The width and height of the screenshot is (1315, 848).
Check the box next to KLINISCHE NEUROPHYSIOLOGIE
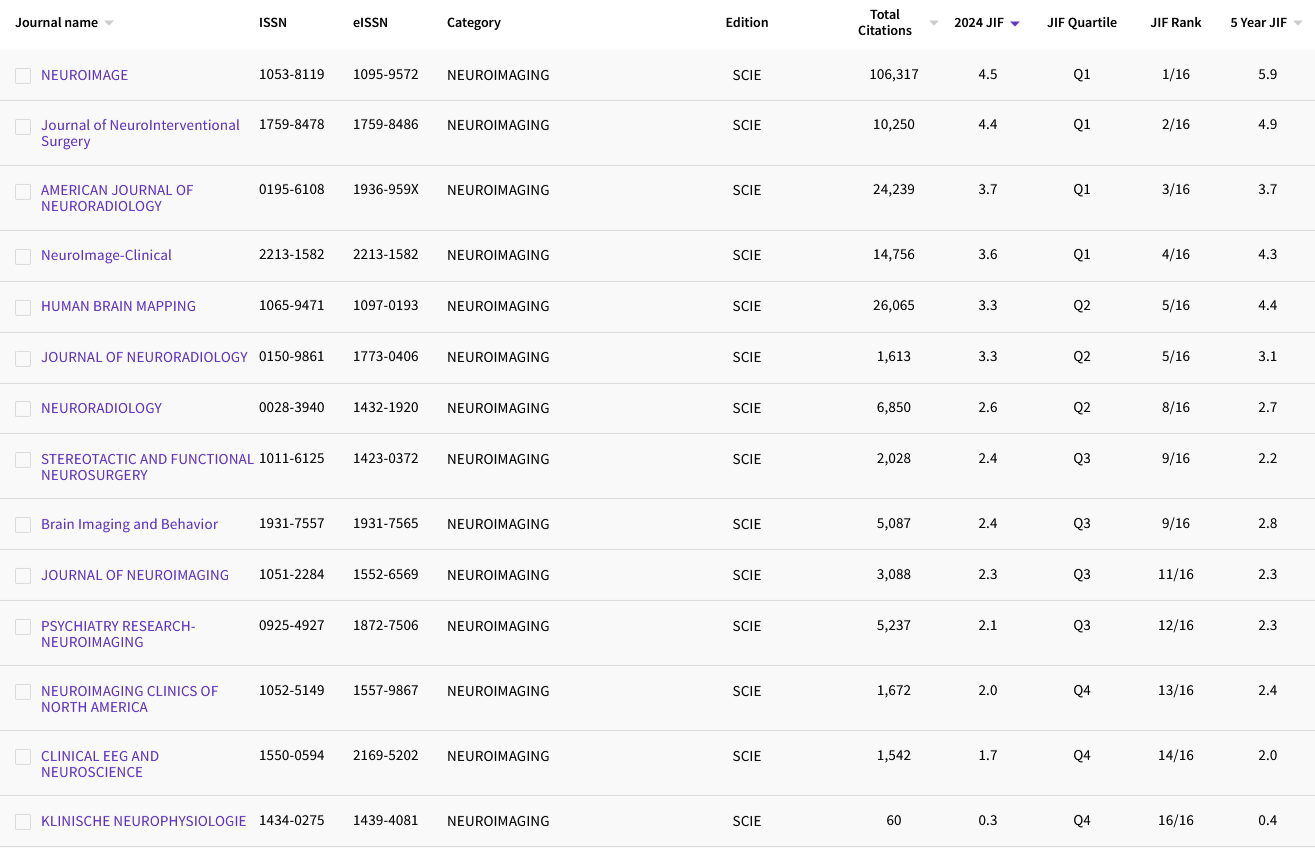click(23, 822)
